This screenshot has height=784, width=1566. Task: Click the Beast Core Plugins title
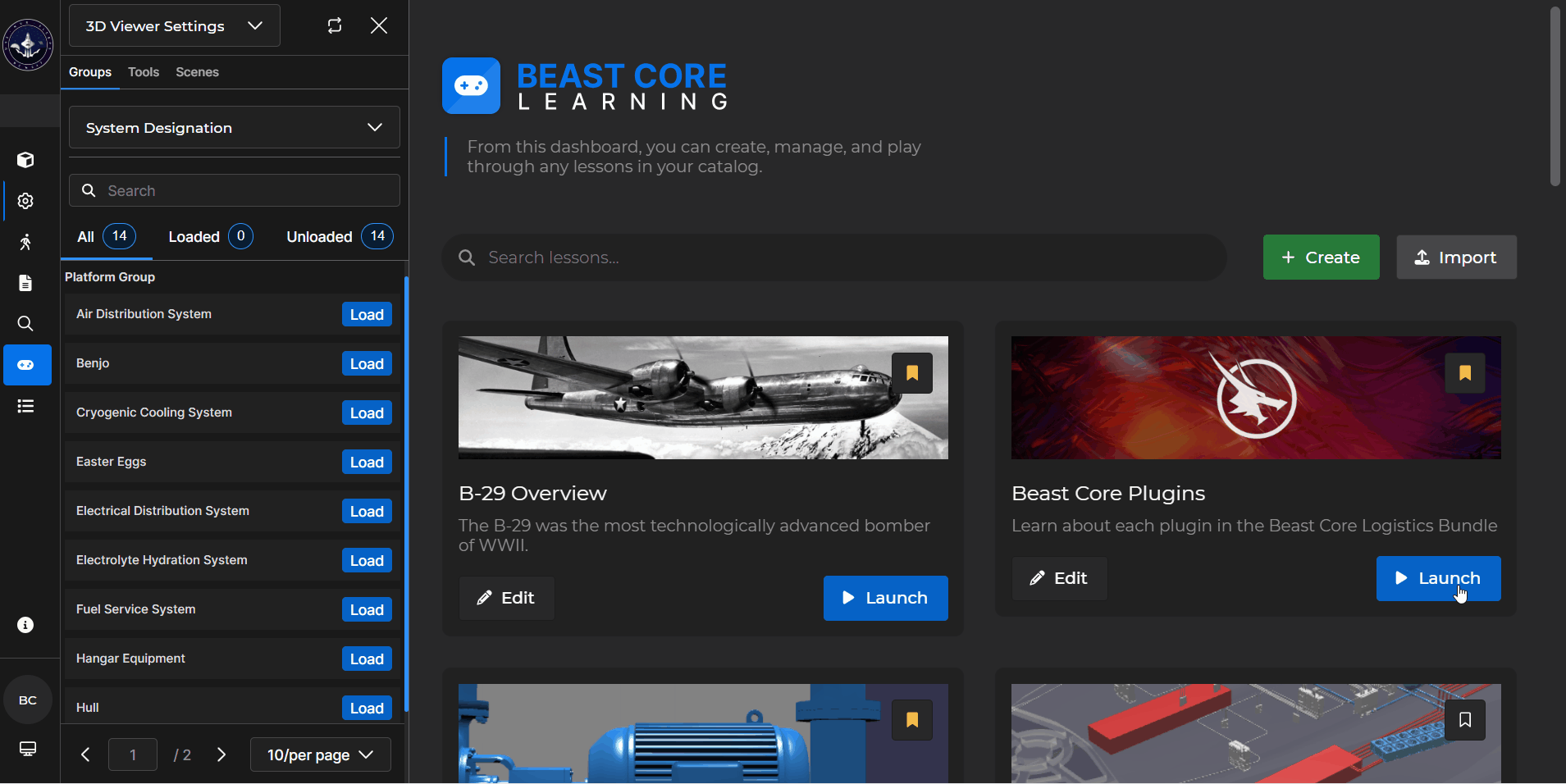click(x=1108, y=493)
